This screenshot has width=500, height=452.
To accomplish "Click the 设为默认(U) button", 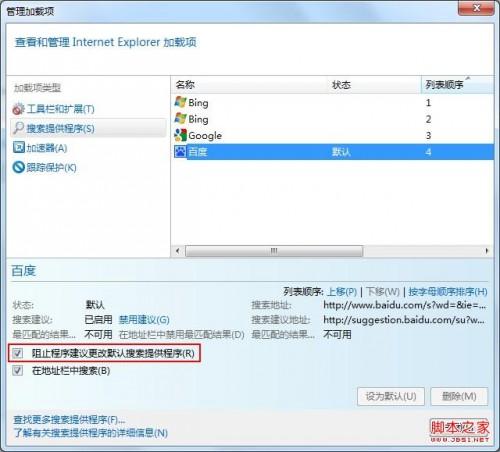I will click(391, 396).
